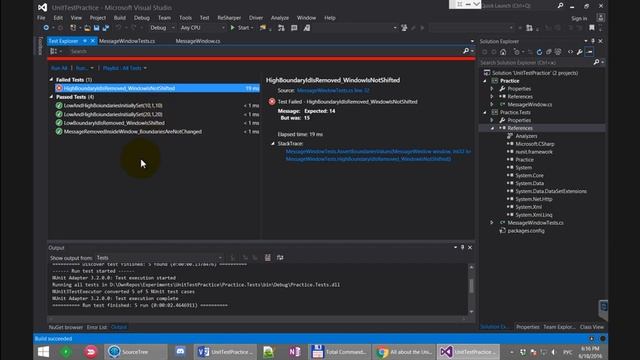Collapse the StackTrace section
The width and height of the screenshot is (640, 360).
(x=273, y=144)
